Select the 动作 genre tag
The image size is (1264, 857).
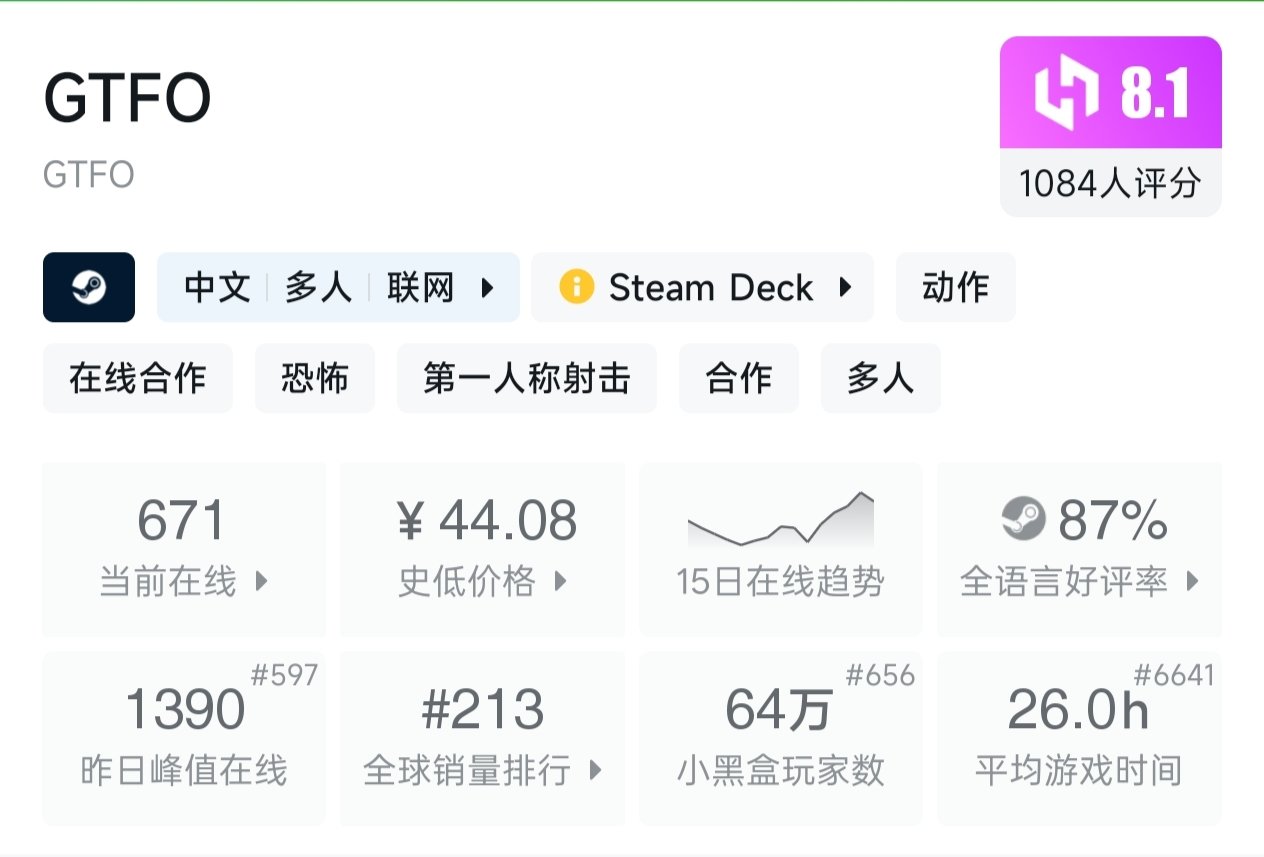[955, 288]
